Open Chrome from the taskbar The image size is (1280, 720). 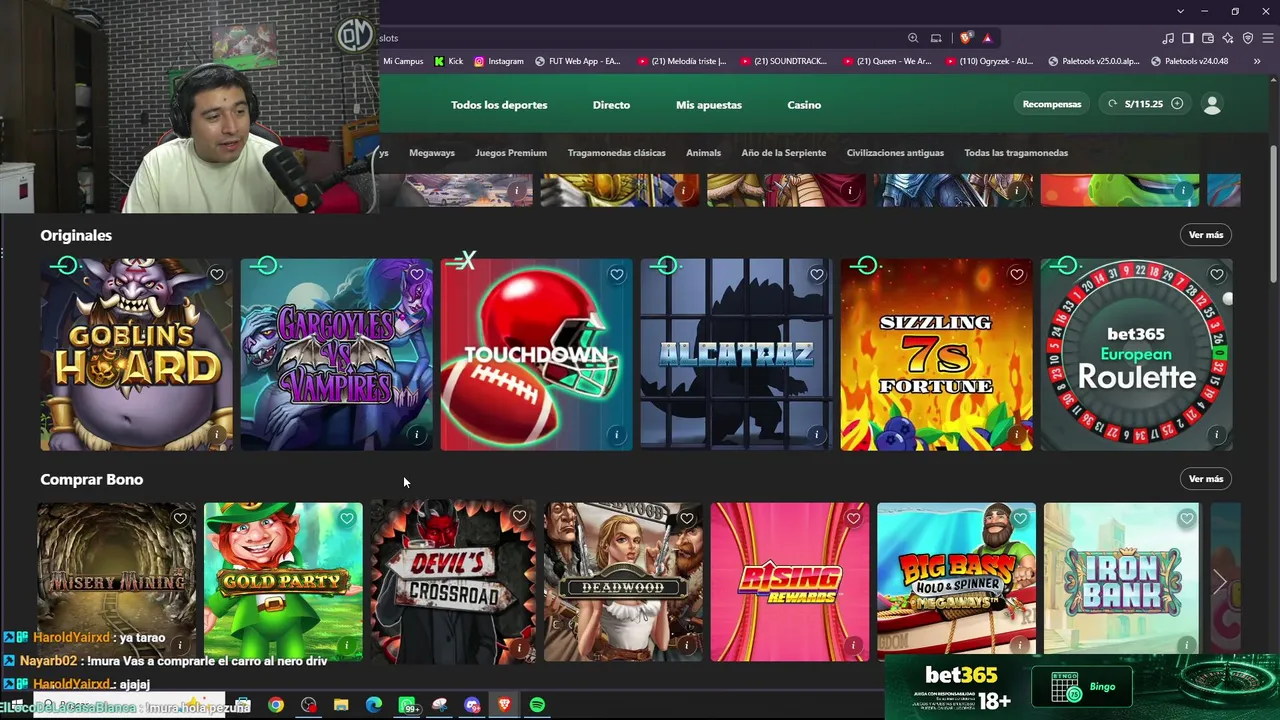(x=276, y=705)
